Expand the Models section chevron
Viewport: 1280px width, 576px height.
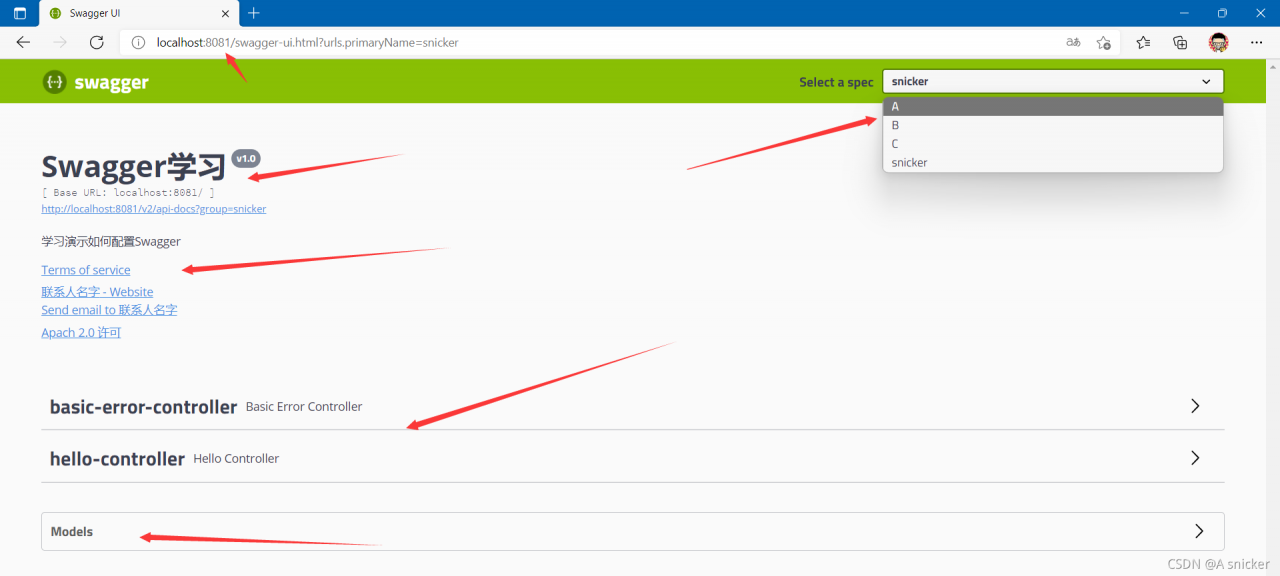tap(1199, 531)
